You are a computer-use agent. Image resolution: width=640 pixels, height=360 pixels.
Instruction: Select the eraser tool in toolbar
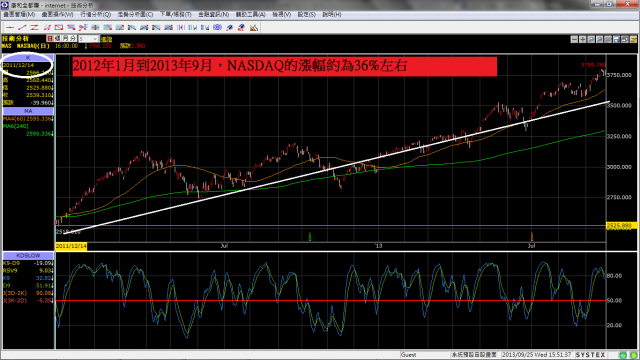242,27
